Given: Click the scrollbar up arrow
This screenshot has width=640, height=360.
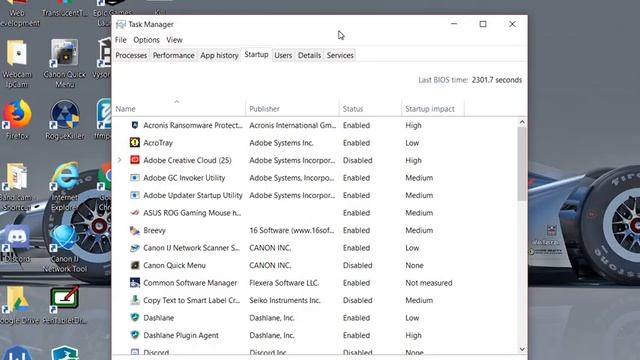Looking at the screenshot, I should [522, 122].
